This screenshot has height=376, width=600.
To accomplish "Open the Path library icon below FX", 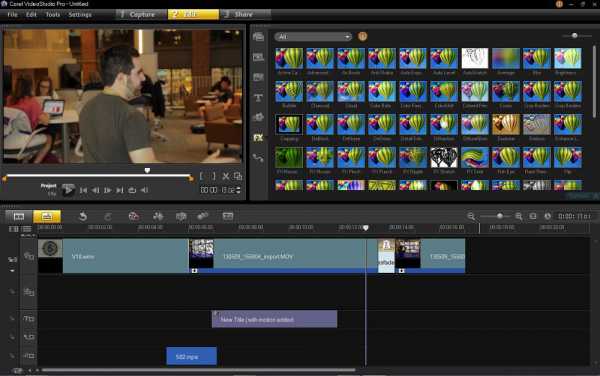I will pyautogui.click(x=258, y=158).
